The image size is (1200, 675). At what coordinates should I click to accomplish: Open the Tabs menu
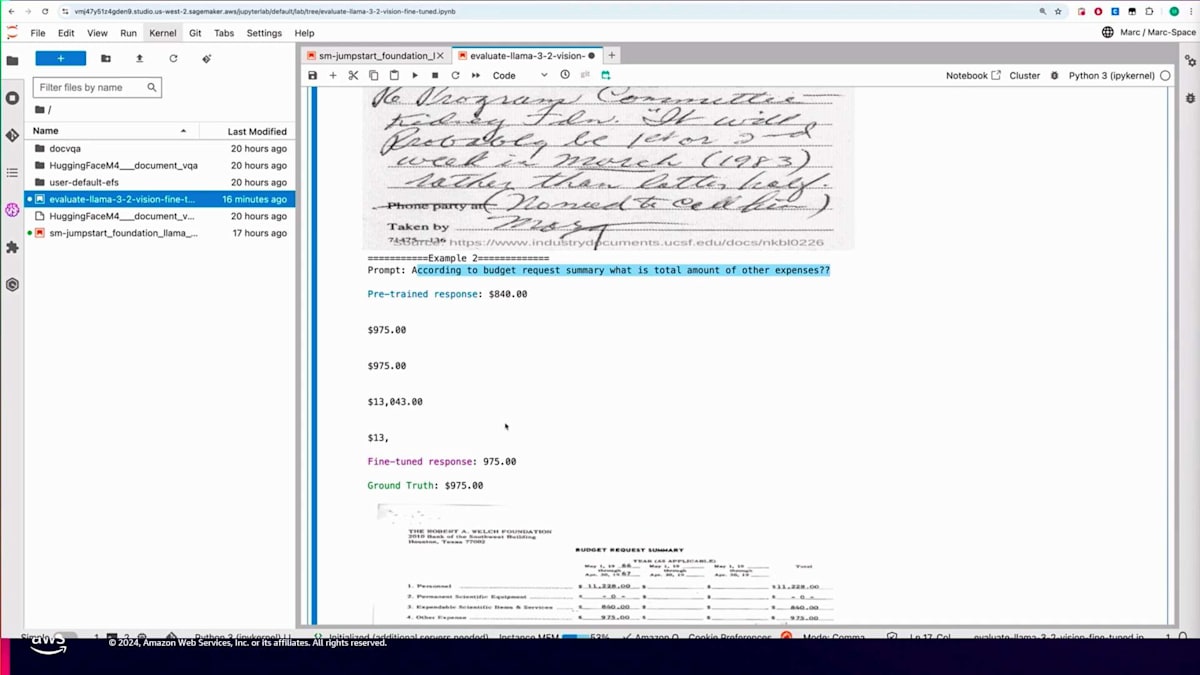[x=224, y=33]
